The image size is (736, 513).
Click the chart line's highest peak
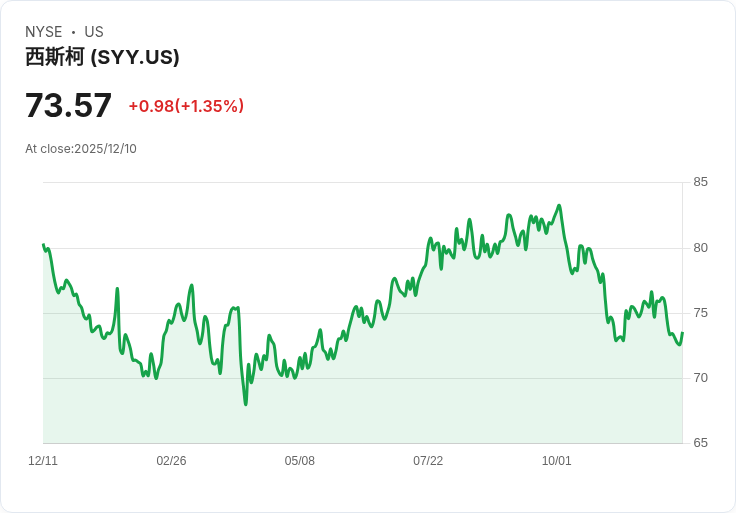coord(559,206)
